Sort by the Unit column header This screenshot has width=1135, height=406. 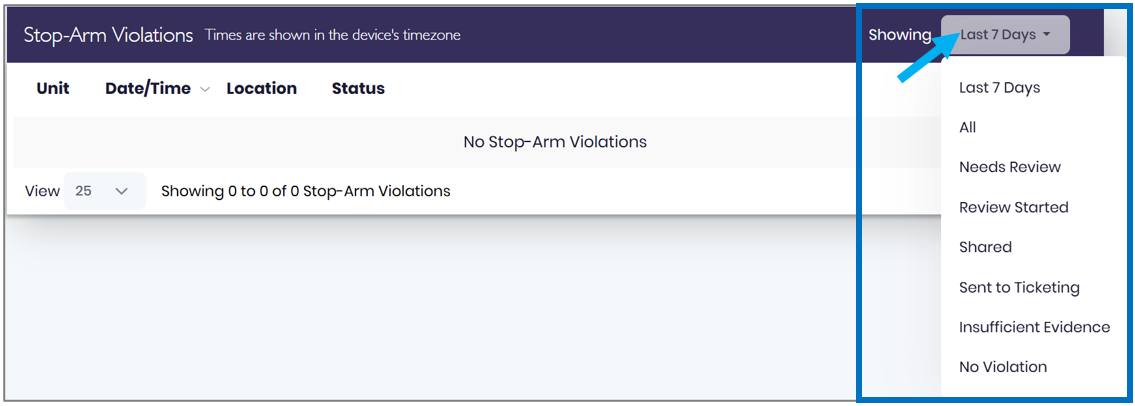tap(53, 88)
